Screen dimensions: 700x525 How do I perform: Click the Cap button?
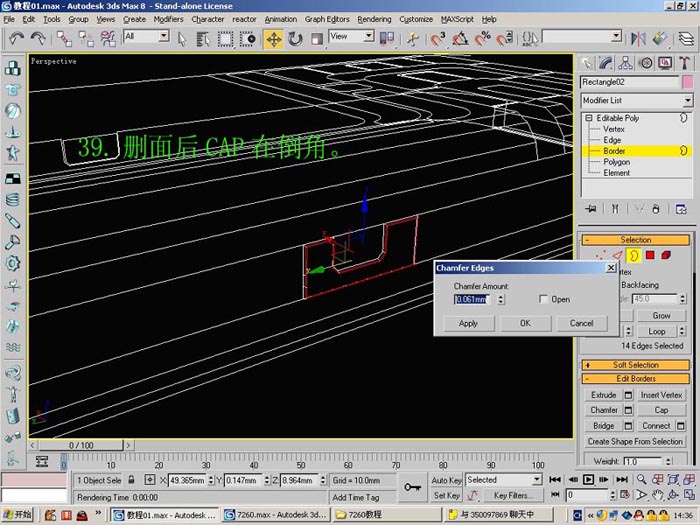coord(661,410)
